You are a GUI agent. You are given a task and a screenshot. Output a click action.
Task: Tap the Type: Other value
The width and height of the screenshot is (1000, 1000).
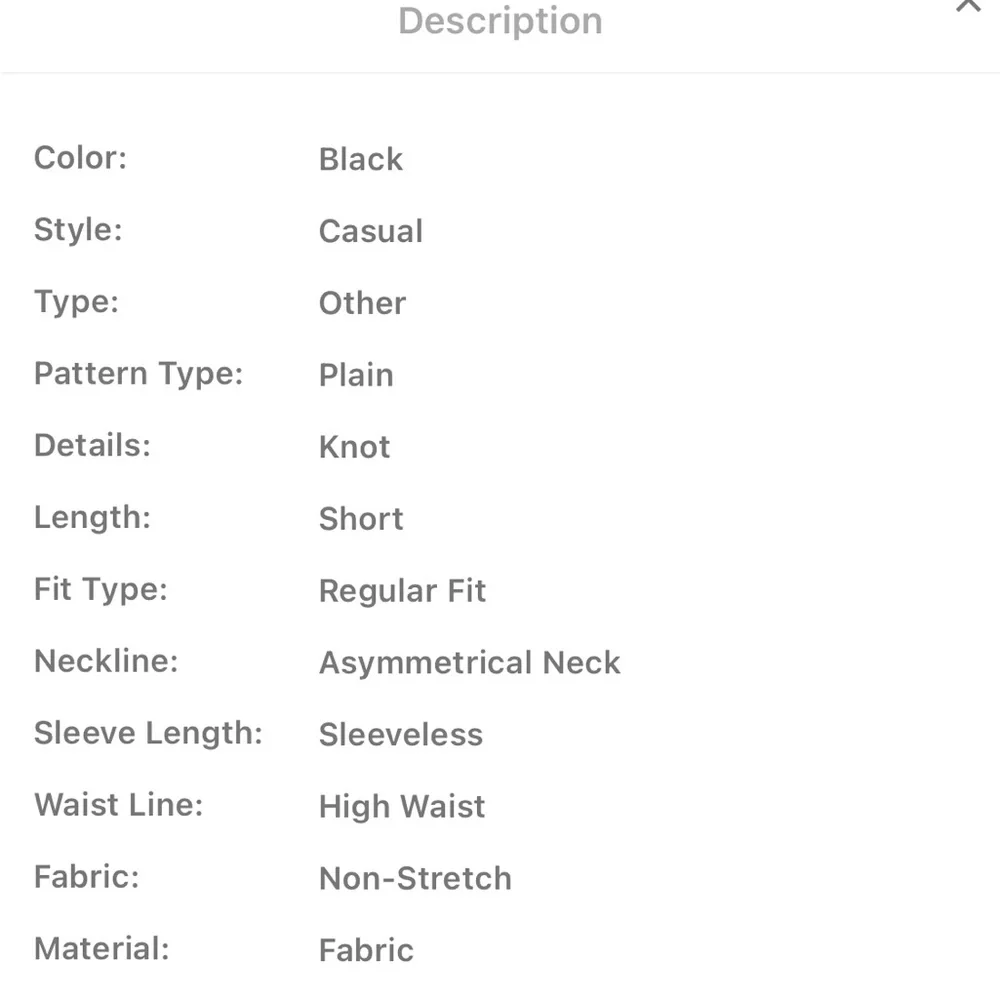(362, 303)
